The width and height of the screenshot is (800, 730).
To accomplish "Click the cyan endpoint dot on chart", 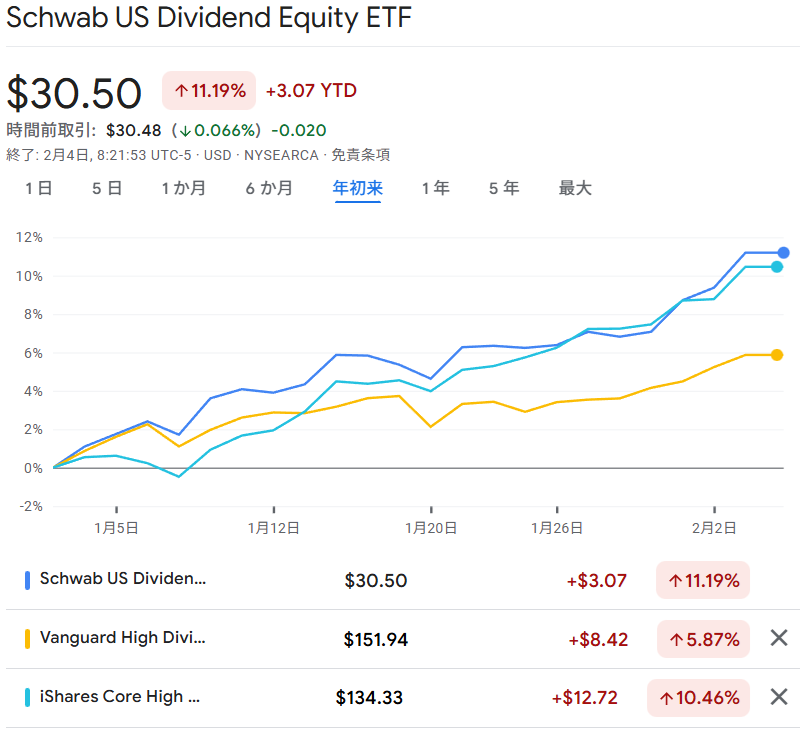I will pyautogui.click(x=776, y=266).
